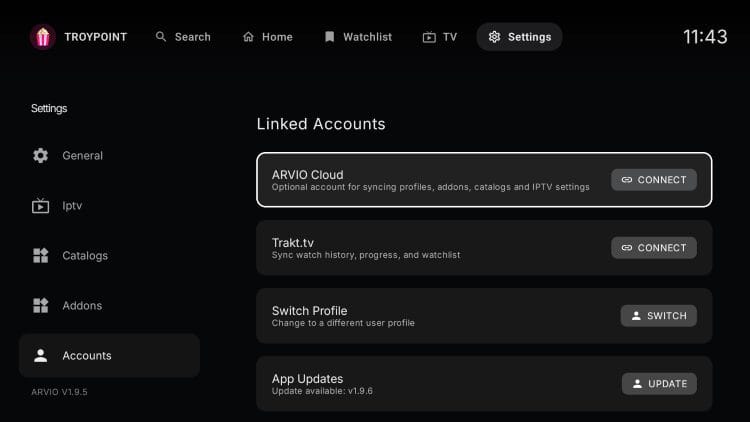Click 'Change to a different user profile' description
Screen dimensions: 750x422
coord(343,323)
